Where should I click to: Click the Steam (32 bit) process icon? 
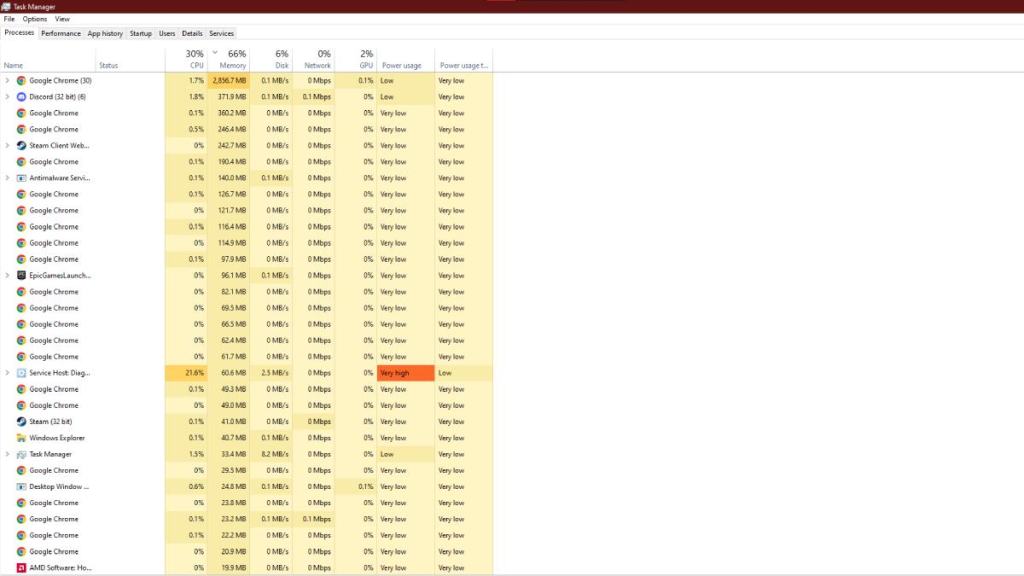click(22, 421)
